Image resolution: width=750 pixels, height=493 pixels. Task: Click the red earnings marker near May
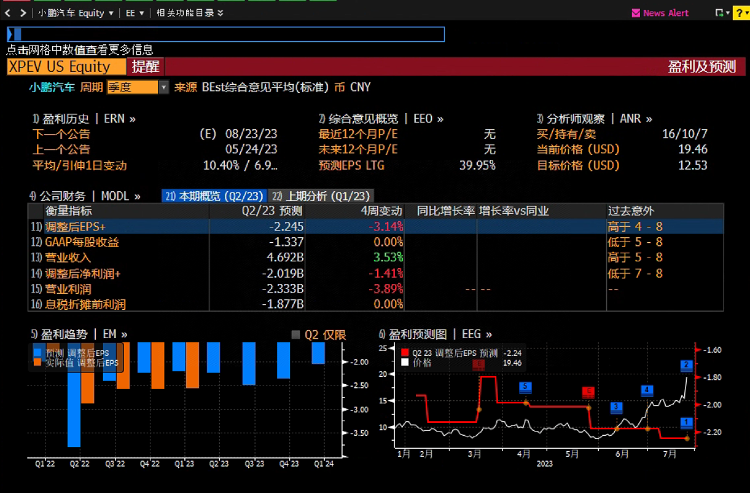[588, 393]
